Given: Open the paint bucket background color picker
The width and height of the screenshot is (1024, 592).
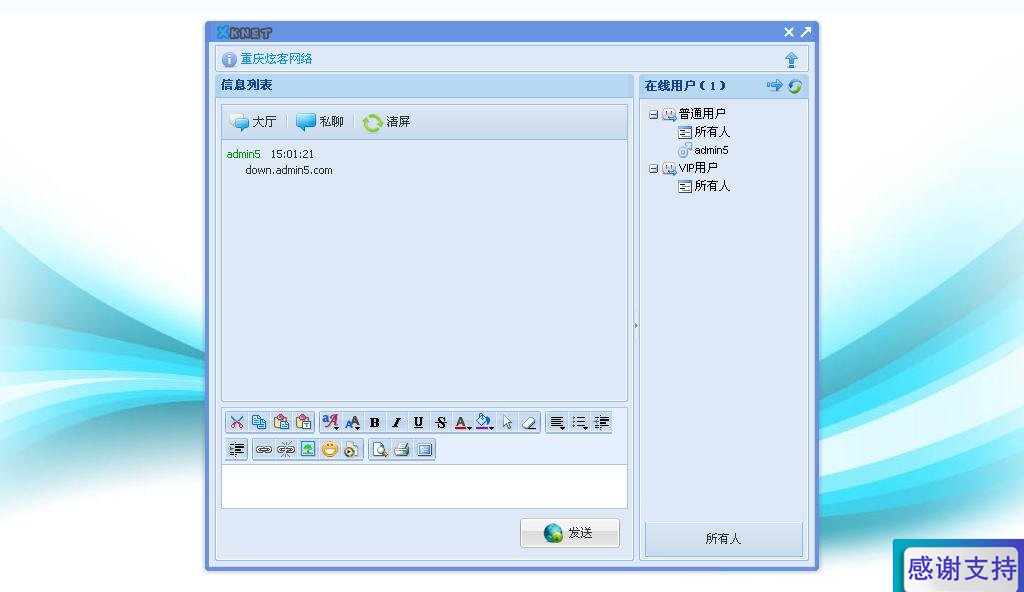Looking at the screenshot, I should 485,422.
